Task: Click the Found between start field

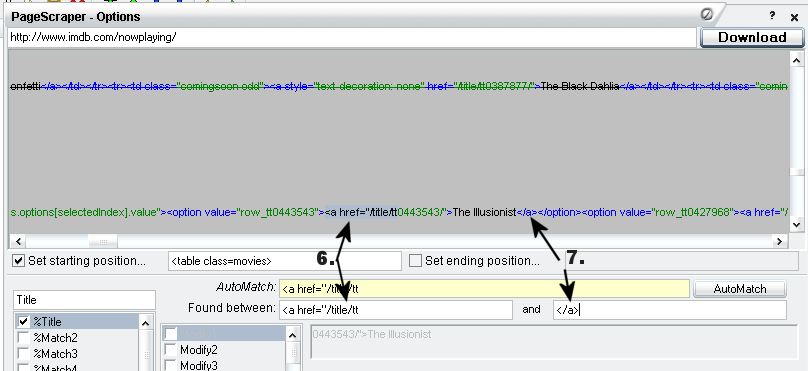Action: point(396,310)
